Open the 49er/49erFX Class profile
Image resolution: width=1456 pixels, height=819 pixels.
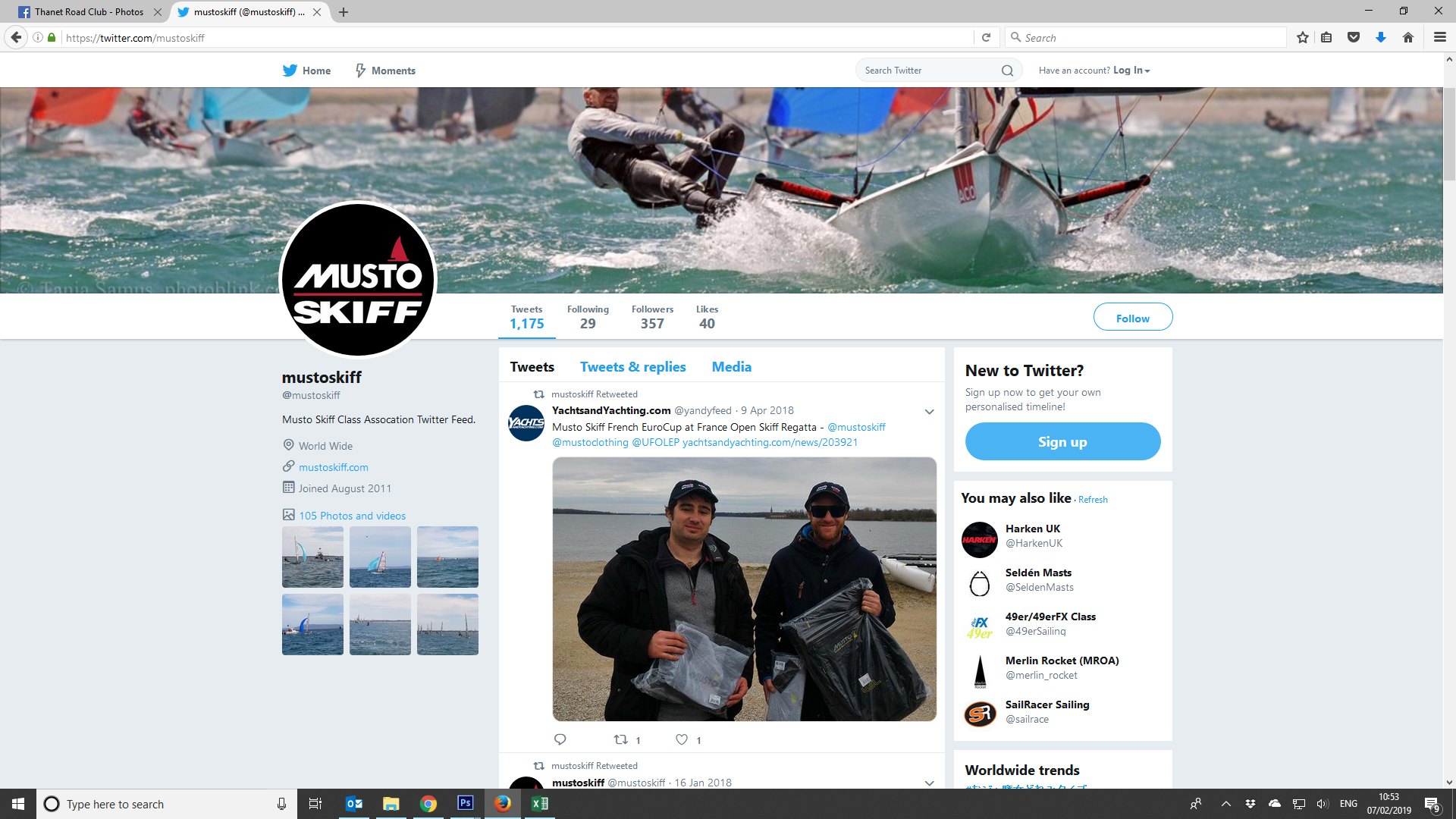(x=1050, y=617)
